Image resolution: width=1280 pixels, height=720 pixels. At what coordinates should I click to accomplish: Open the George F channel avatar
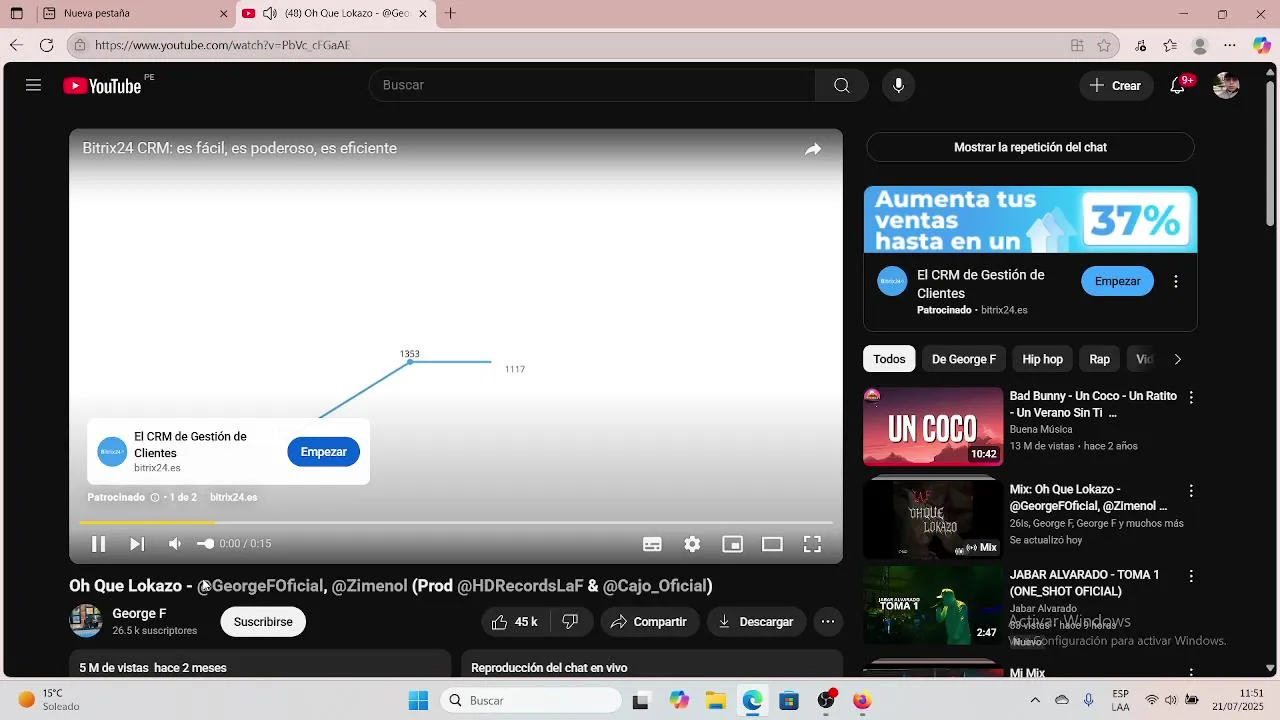pyautogui.click(x=86, y=621)
